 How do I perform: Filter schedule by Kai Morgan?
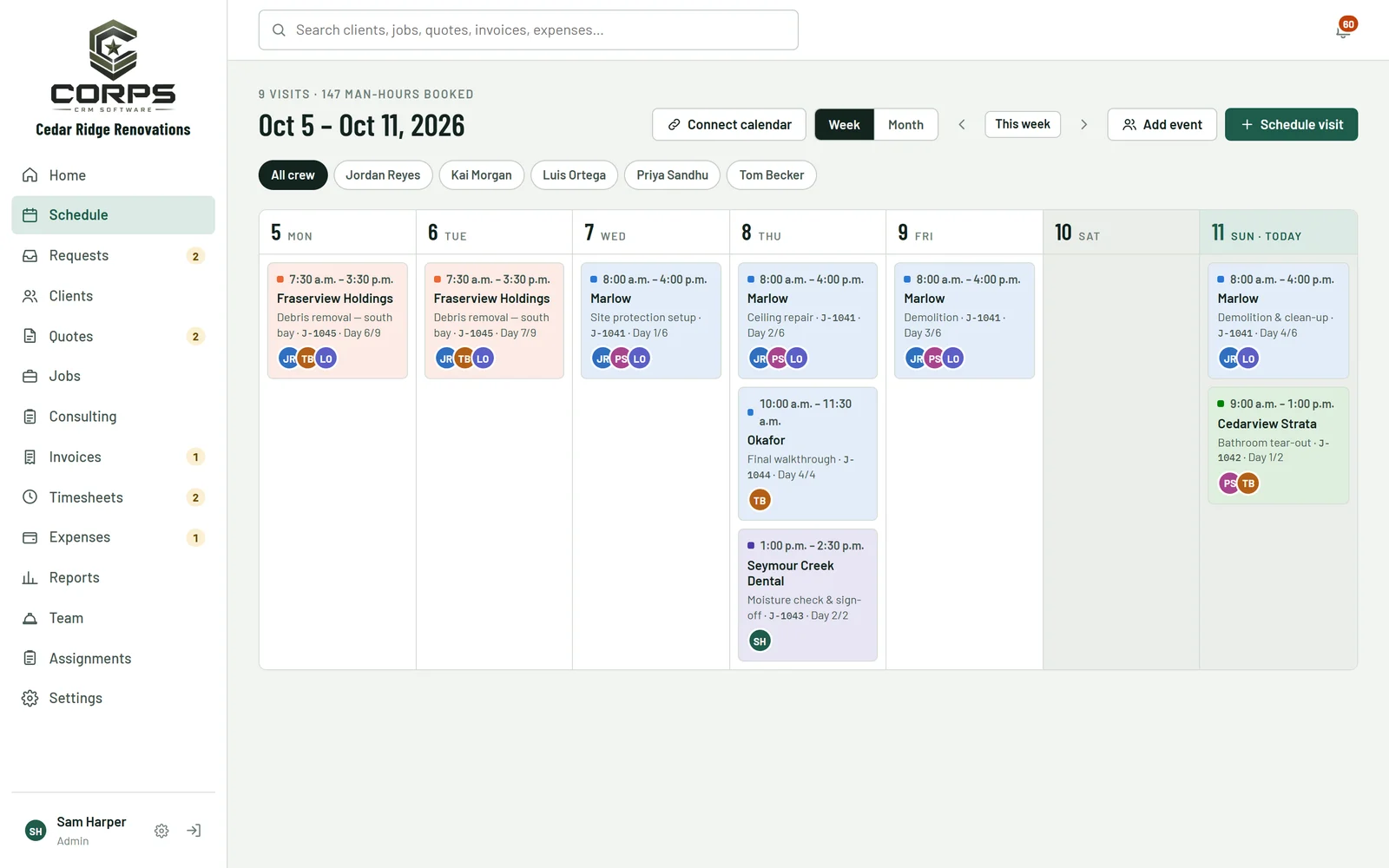(481, 175)
